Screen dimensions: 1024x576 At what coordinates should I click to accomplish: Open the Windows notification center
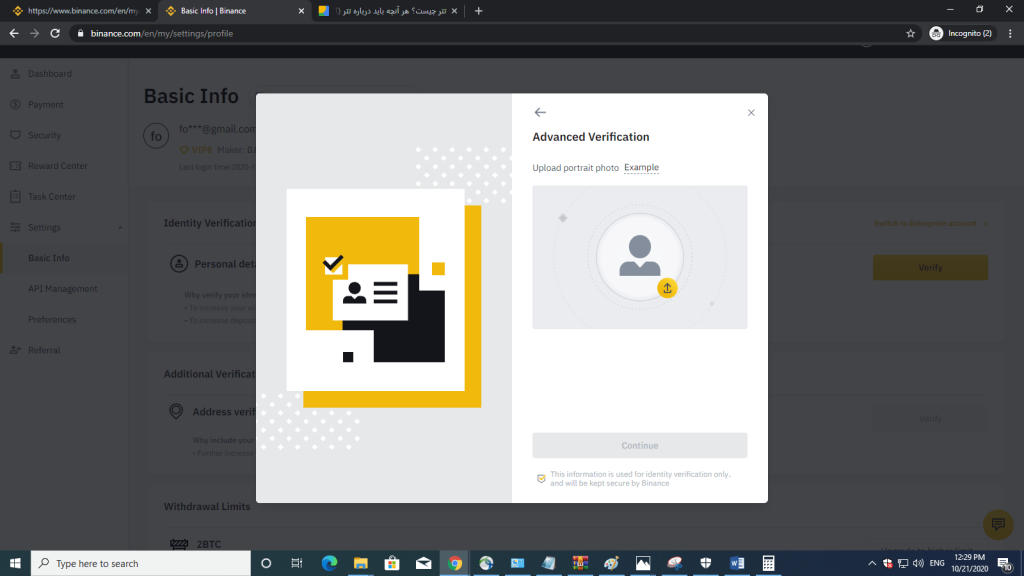pyautogui.click(x=1004, y=564)
